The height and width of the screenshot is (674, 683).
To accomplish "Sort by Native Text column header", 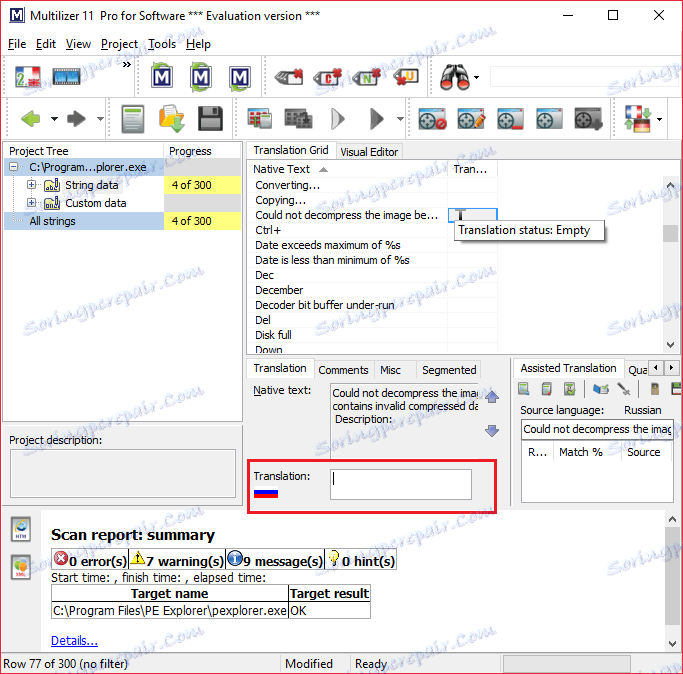I will click(347, 169).
